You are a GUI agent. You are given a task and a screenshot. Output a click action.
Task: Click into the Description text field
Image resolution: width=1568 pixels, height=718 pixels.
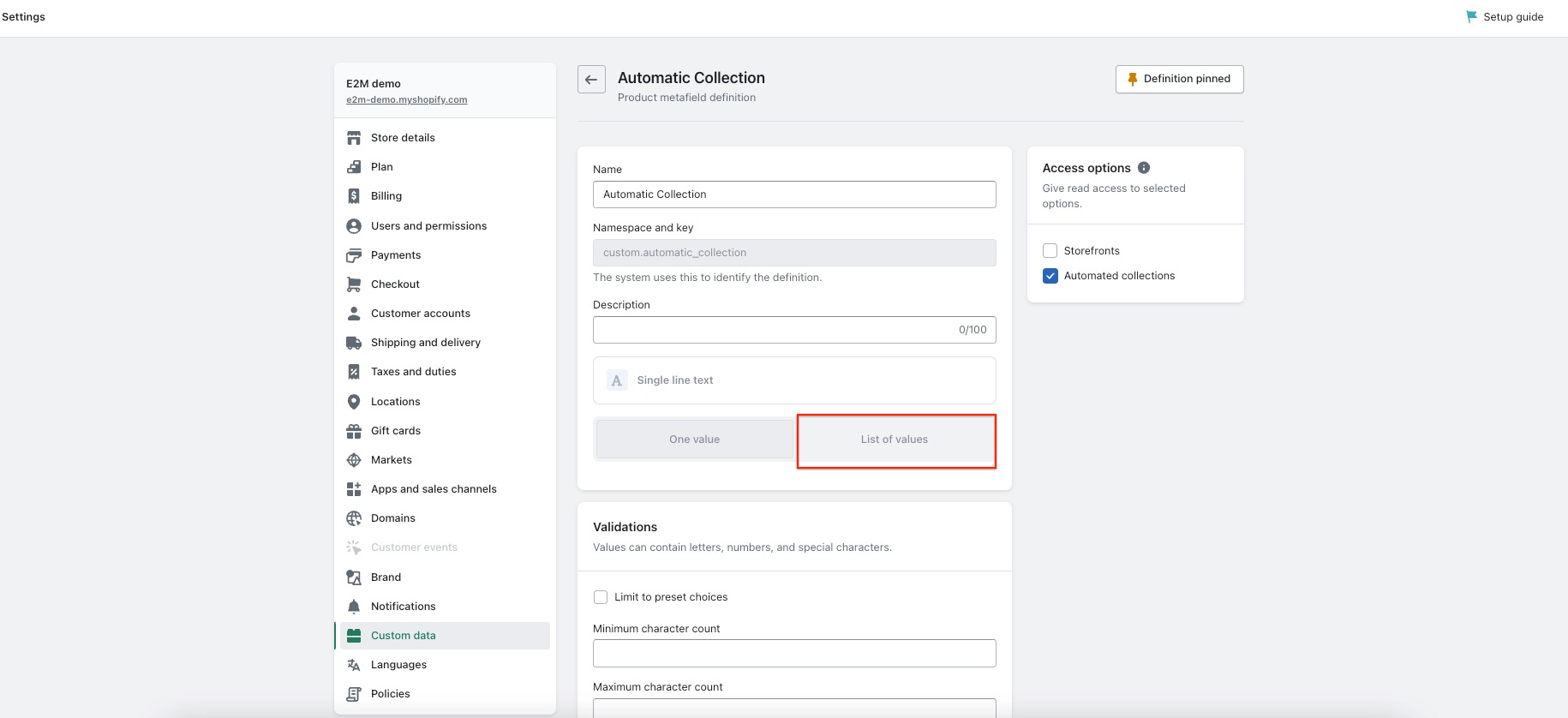771,330
